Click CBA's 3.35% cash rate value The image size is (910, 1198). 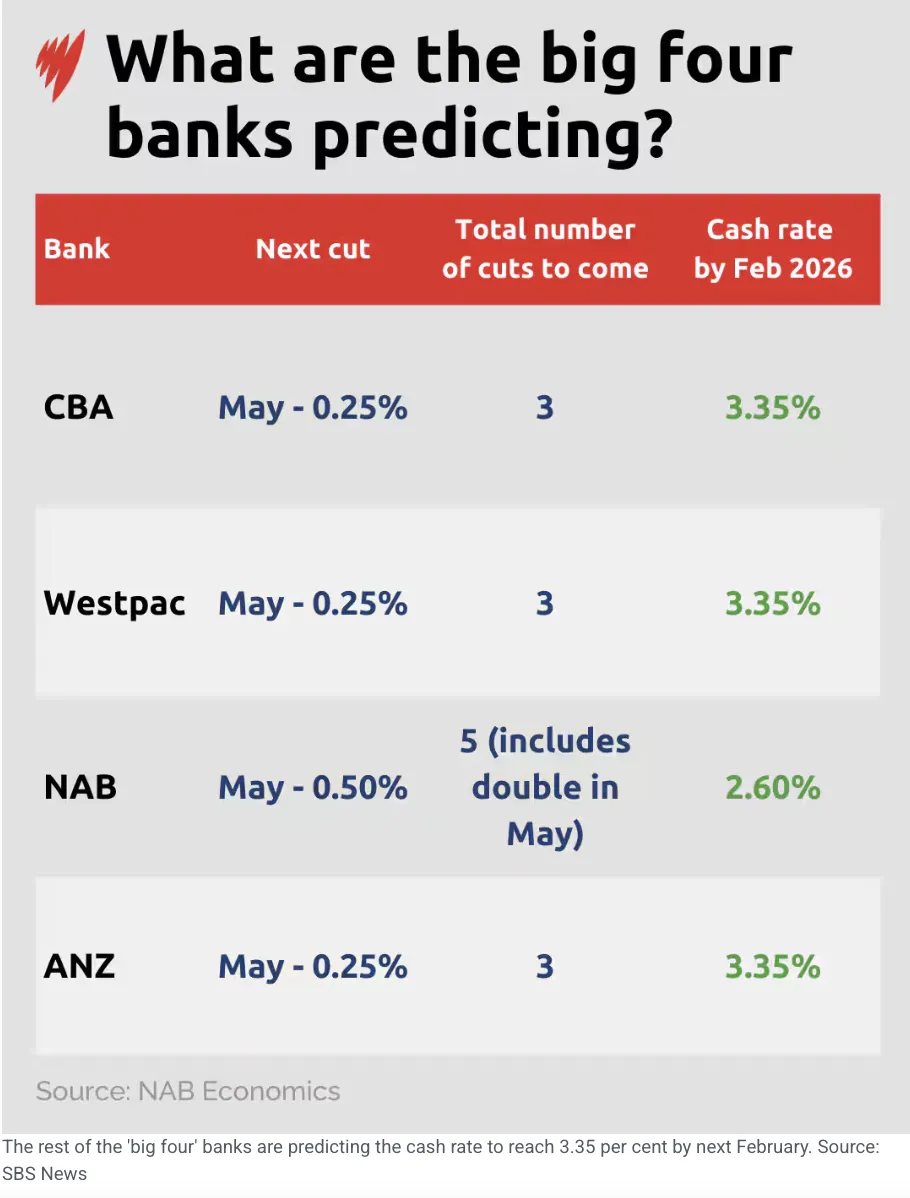tap(772, 407)
